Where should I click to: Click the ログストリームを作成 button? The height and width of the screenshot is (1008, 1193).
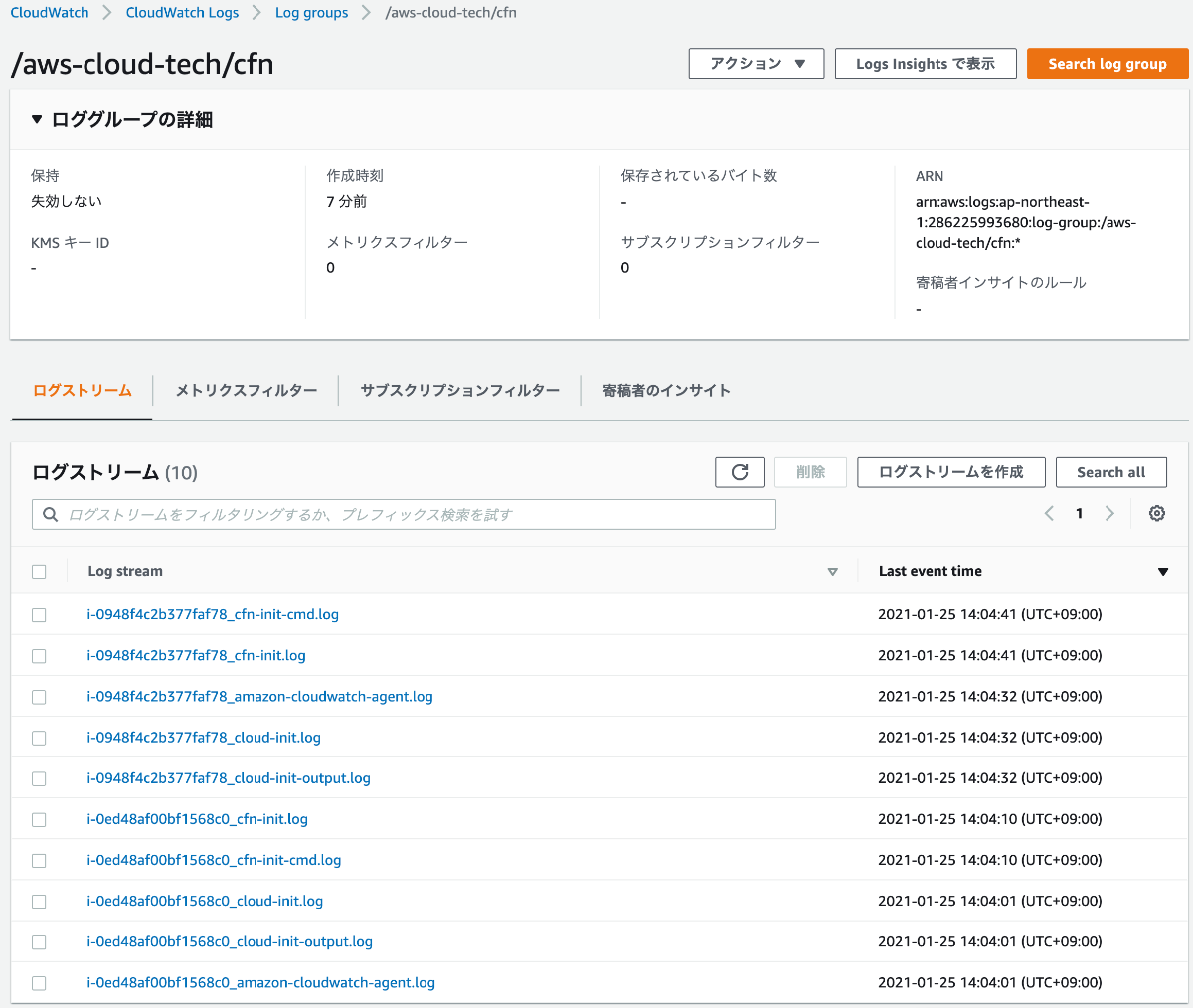pyautogui.click(x=950, y=472)
